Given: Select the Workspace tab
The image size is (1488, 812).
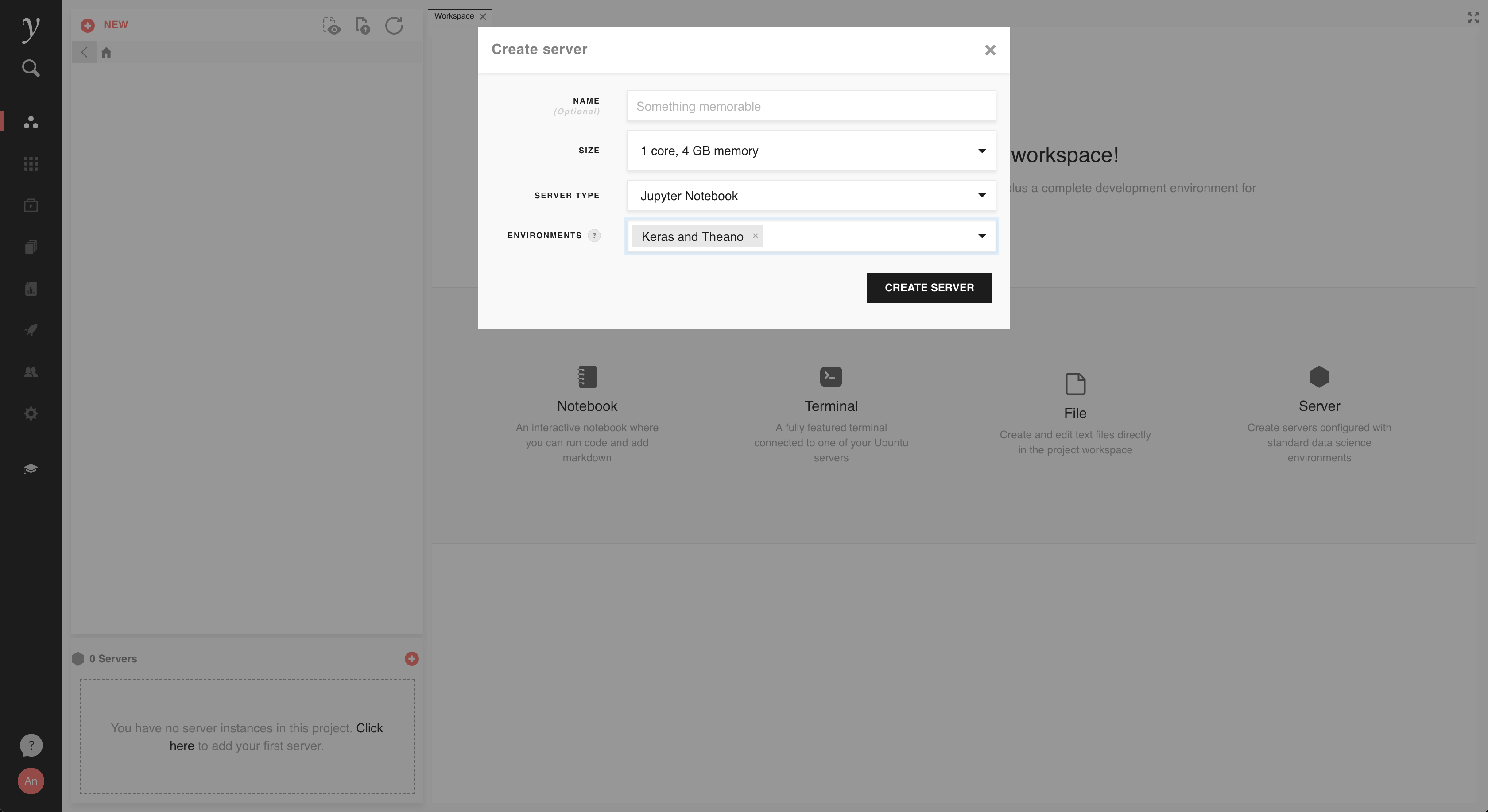Looking at the screenshot, I should (x=454, y=16).
